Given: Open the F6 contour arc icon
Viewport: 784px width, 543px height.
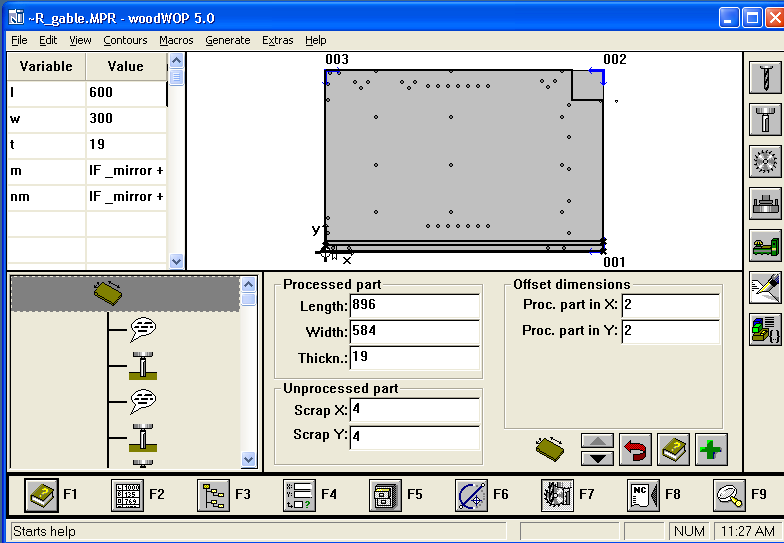Looking at the screenshot, I should tap(472, 495).
